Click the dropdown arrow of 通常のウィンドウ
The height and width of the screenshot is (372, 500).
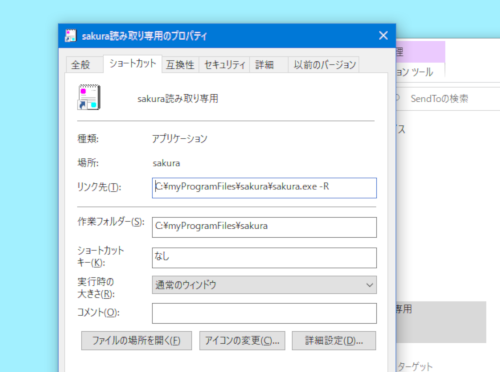coord(369,285)
